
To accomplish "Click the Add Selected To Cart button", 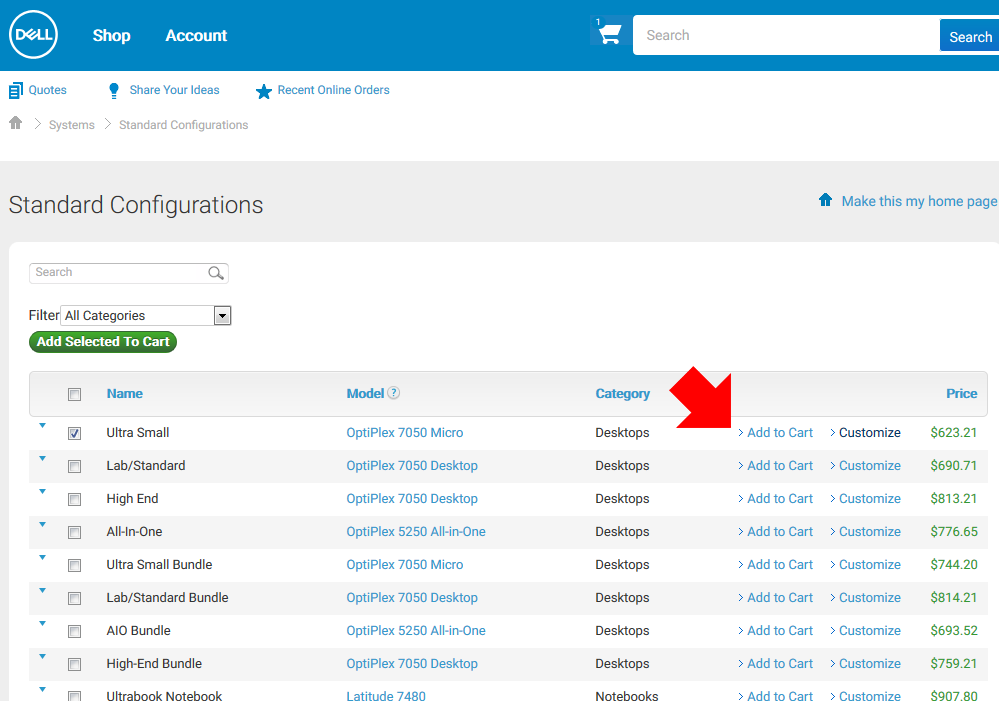I will 103,342.
